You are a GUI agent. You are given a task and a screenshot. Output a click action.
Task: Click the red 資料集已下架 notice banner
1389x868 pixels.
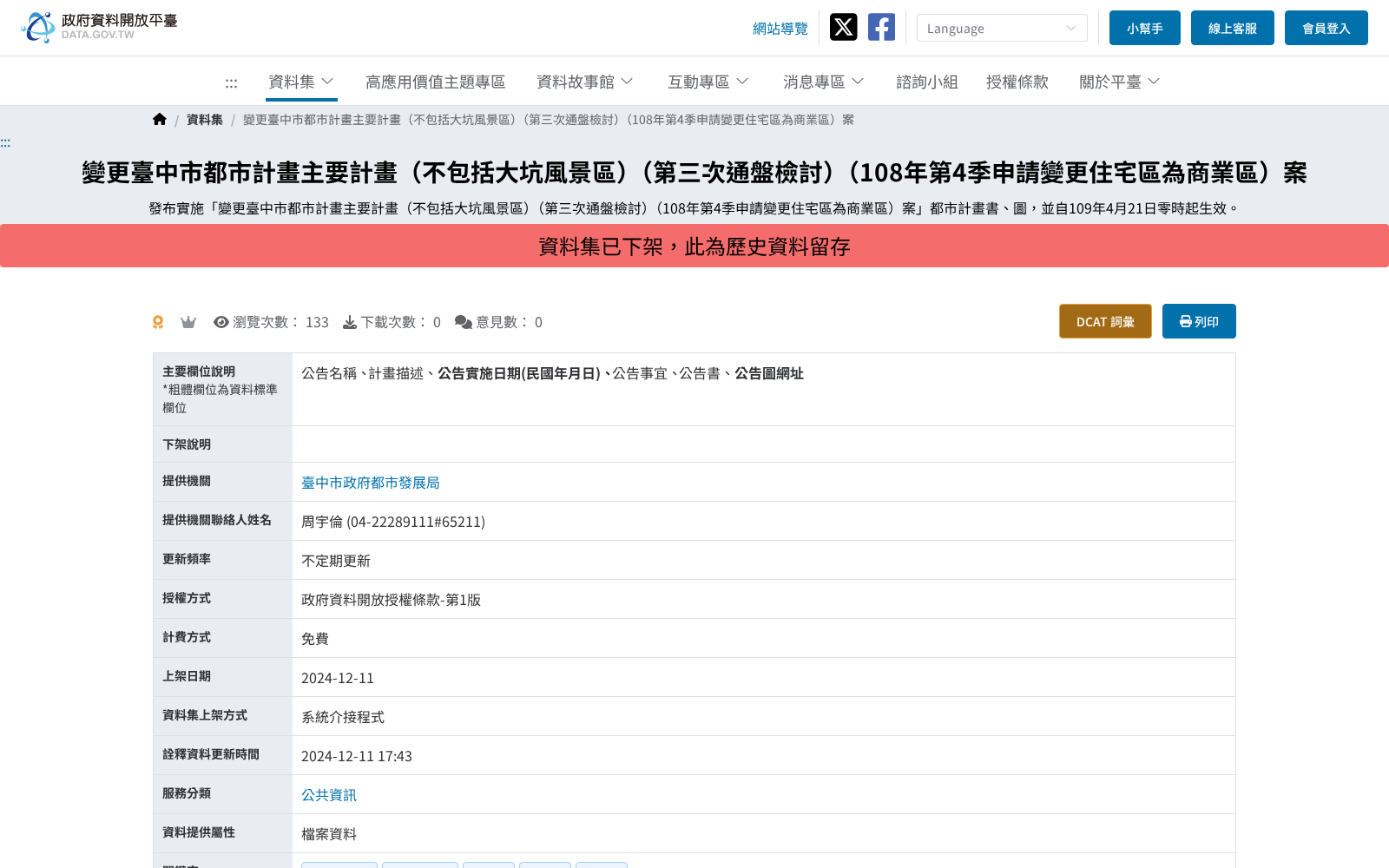pyautogui.click(x=694, y=247)
